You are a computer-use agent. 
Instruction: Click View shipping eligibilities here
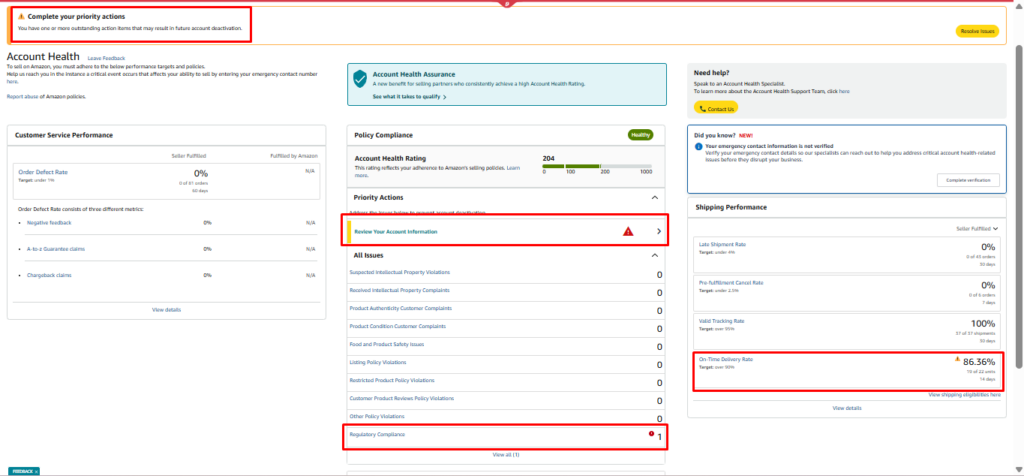(x=965, y=395)
